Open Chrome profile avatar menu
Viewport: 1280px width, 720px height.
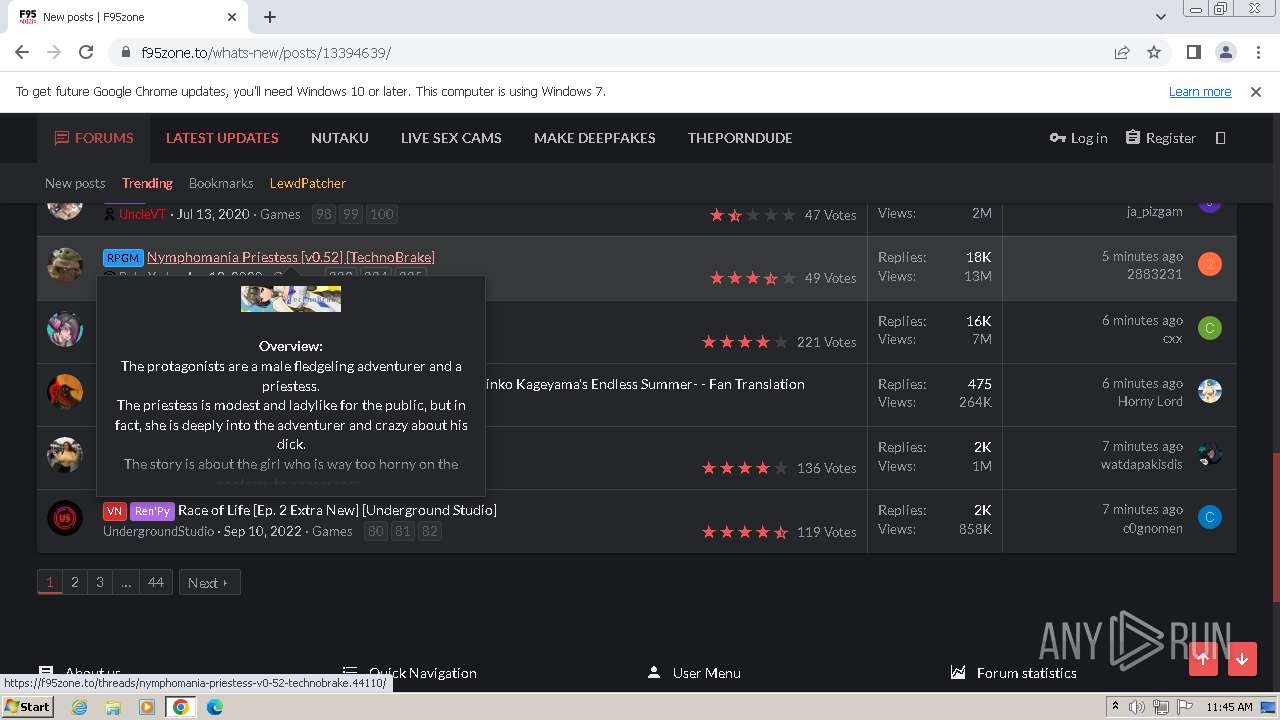tap(1225, 52)
